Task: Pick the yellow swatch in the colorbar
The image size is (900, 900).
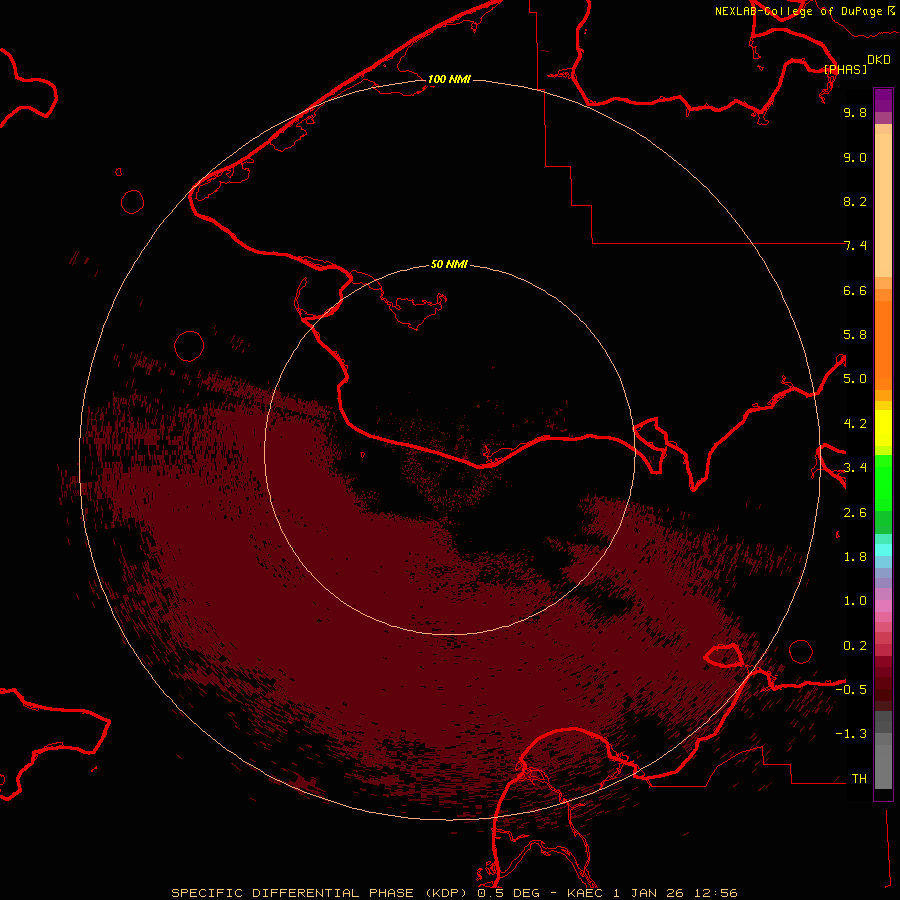Action: tap(883, 428)
